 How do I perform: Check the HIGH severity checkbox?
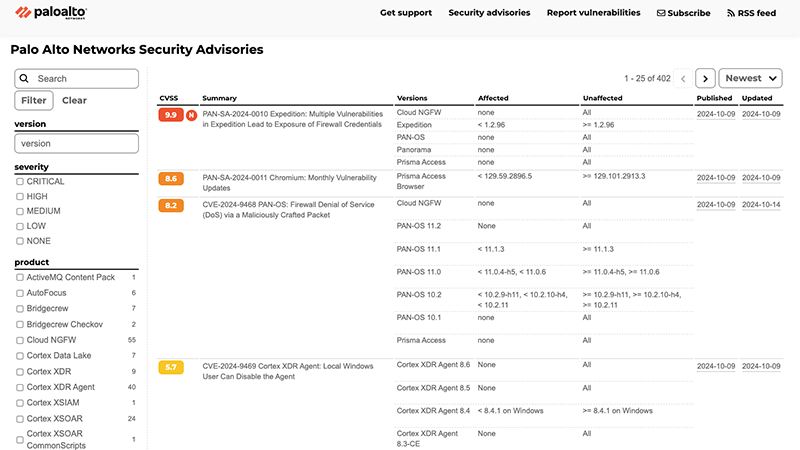pos(20,196)
